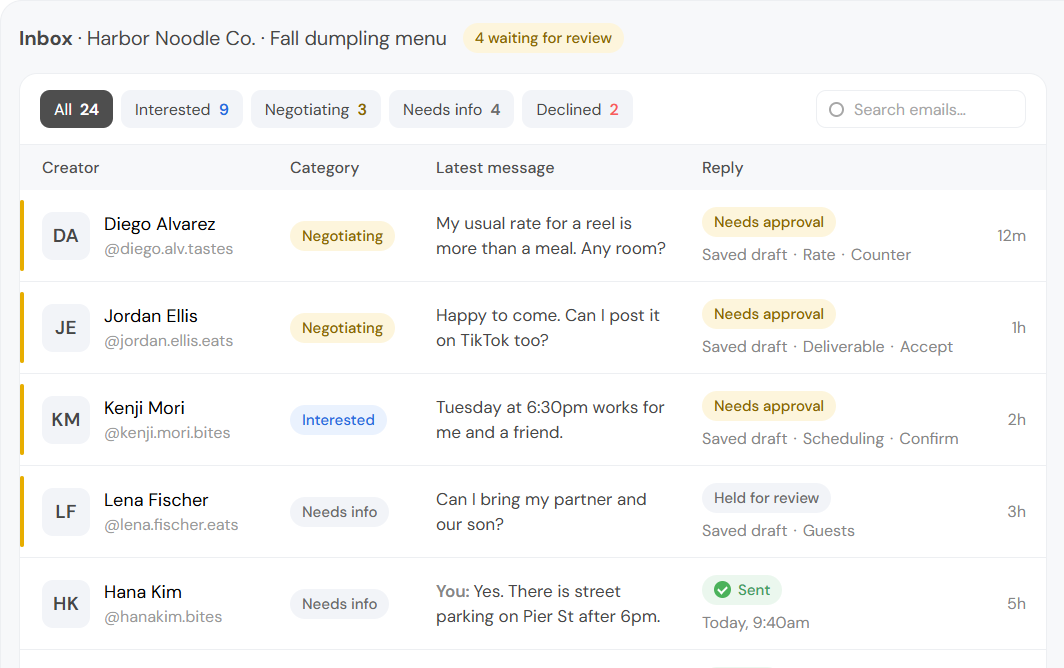Open the Declined 2 tab
Screen dimensions: 1064x668
pos(577,109)
